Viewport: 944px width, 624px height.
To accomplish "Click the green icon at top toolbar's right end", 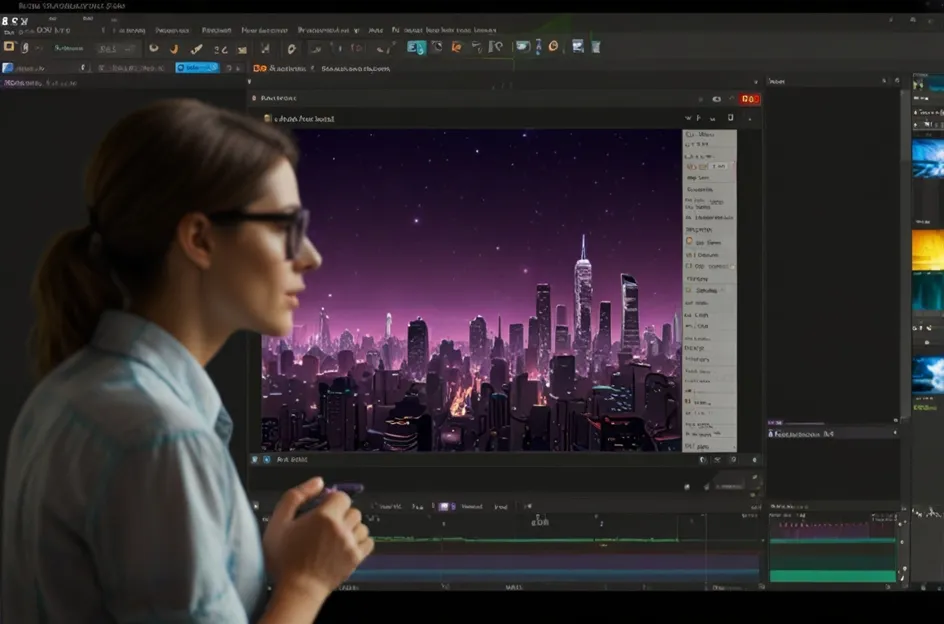I will tap(595, 46).
